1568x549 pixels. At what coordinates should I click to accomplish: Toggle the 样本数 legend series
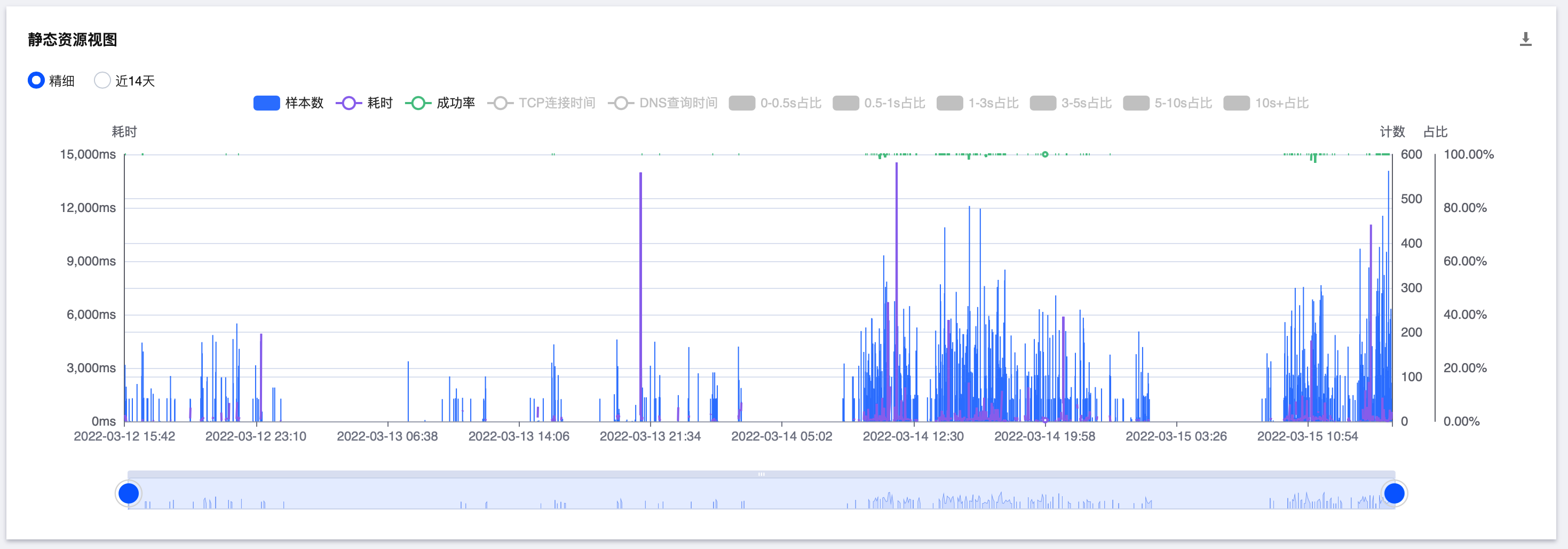click(289, 103)
